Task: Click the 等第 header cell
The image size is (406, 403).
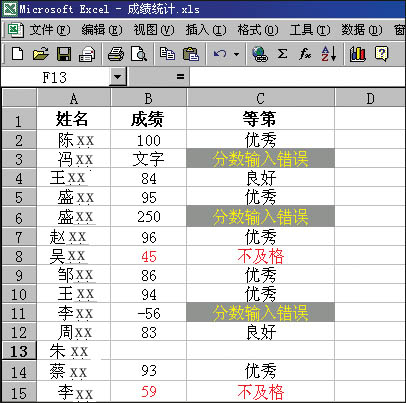Action: (260, 119)
